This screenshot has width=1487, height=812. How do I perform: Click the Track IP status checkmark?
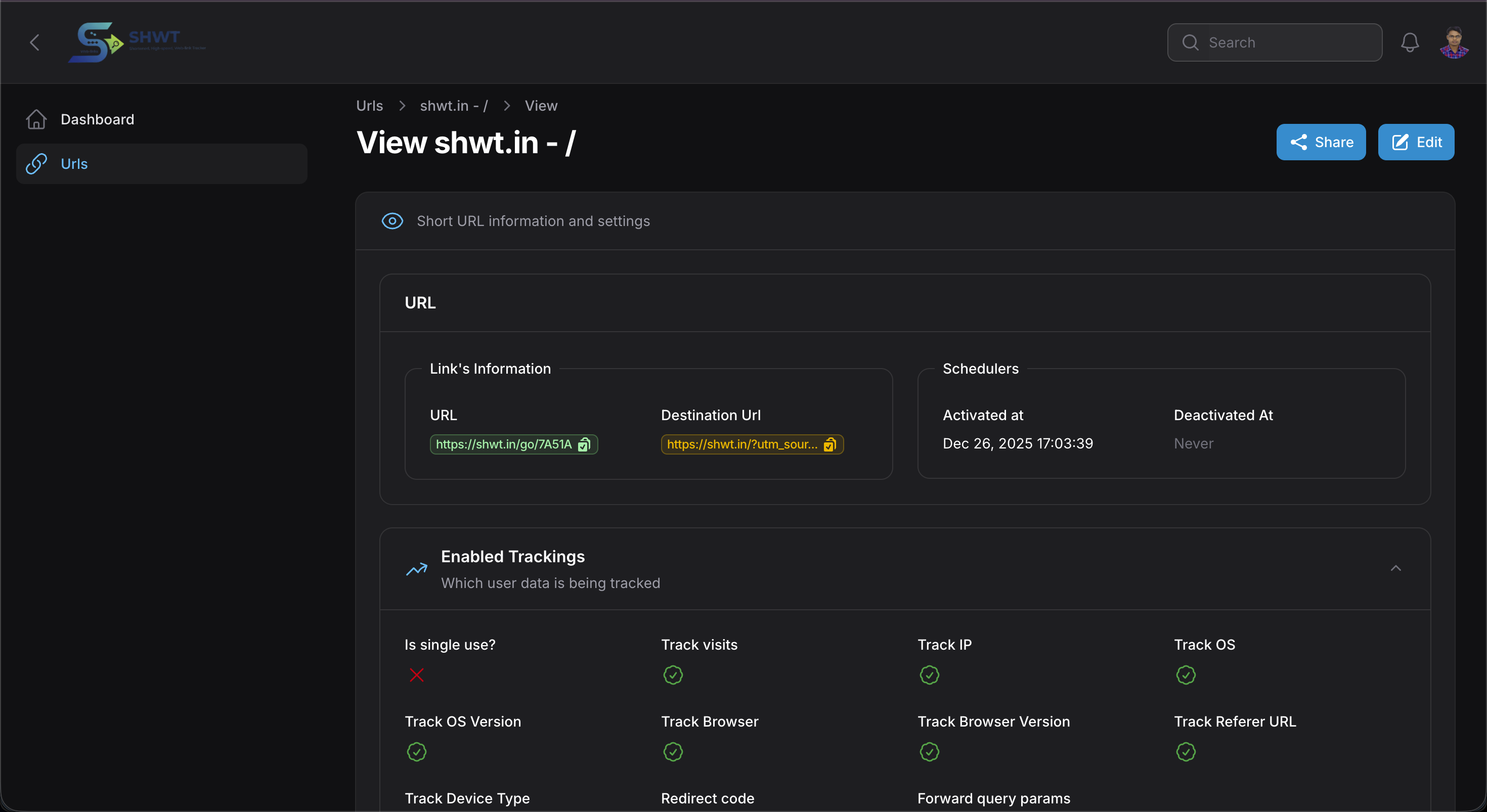929,675
